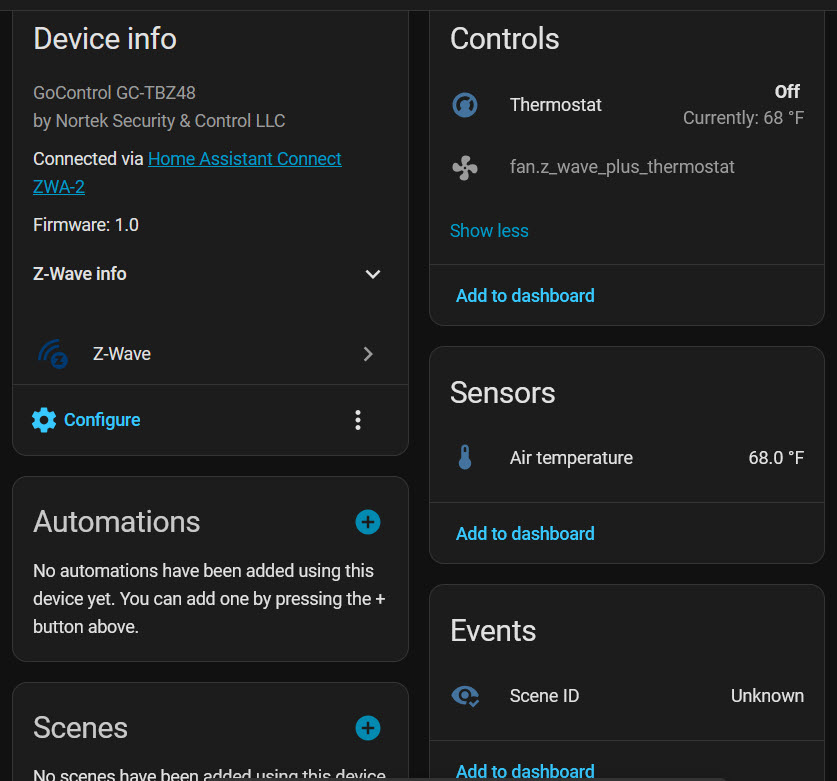
Task: Open the Air temperature 68.0 °F reading
Action: [x=775, y=458]
